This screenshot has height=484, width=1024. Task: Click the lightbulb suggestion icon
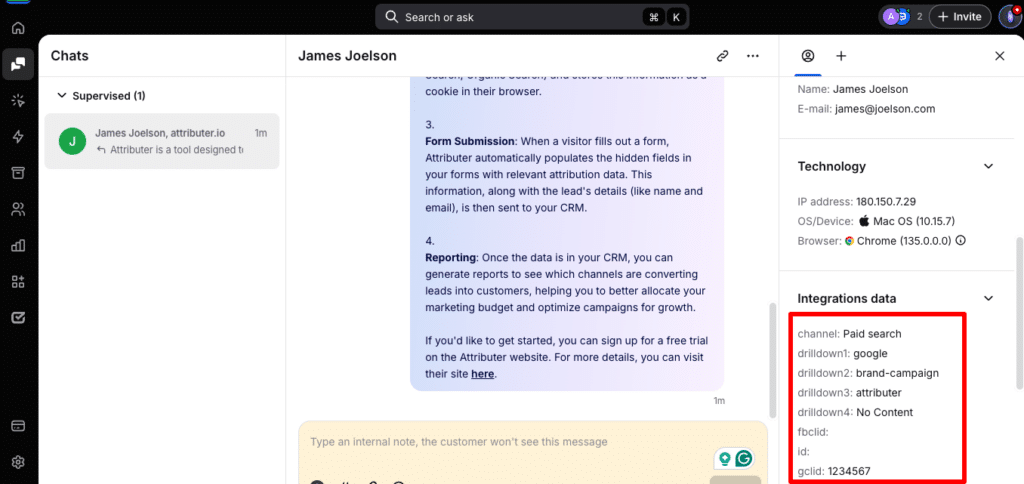point(724,459)
